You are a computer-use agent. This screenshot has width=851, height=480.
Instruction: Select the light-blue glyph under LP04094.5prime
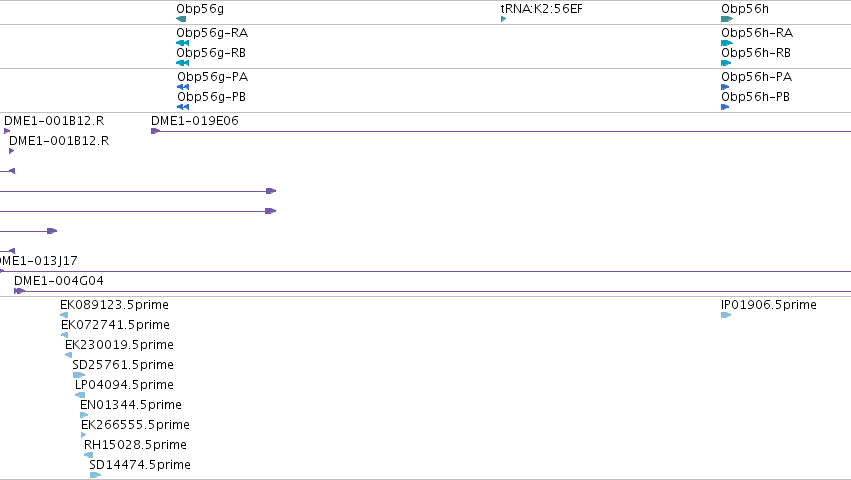tap(80, 395)
